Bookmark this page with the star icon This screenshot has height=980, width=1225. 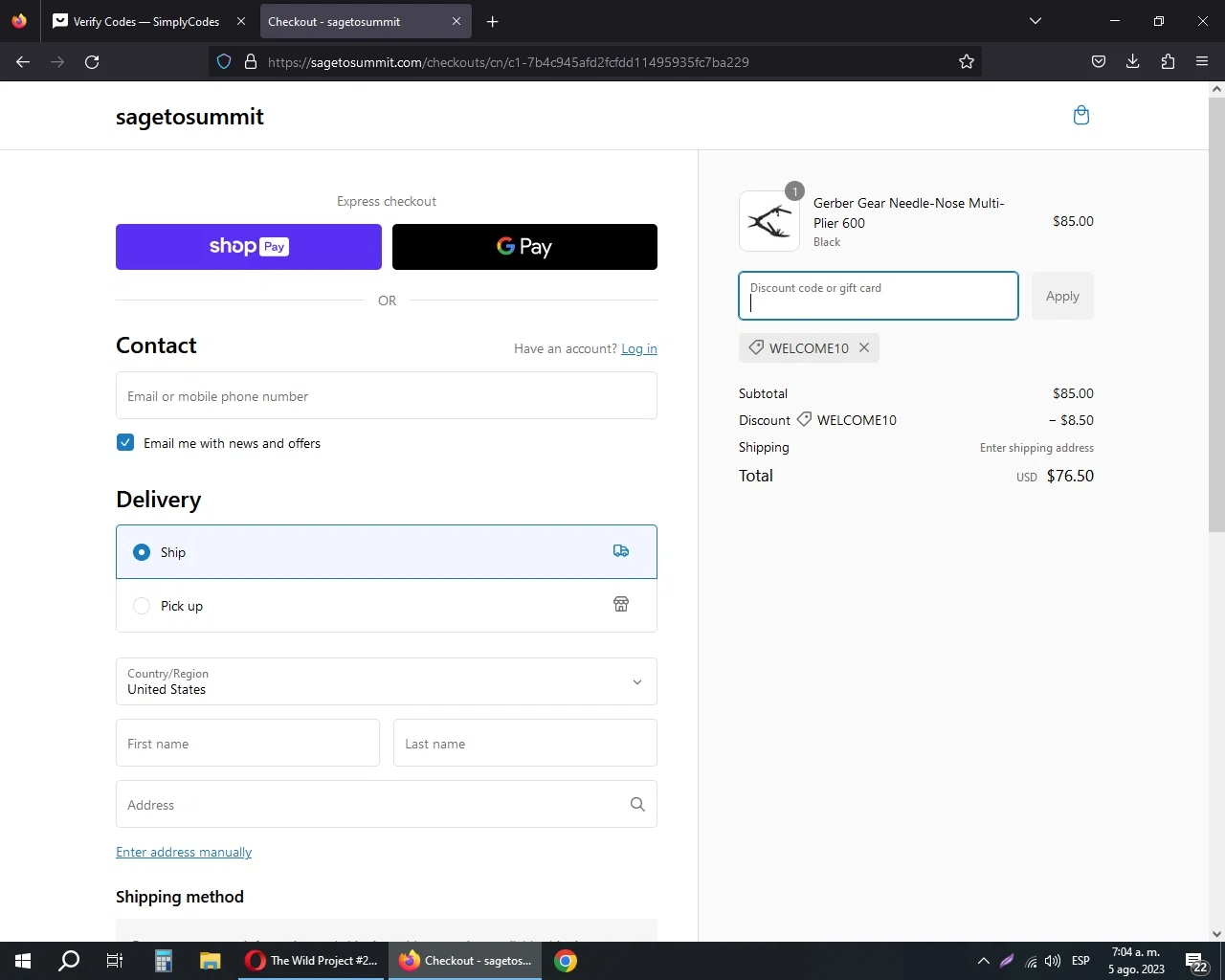pyautogui.click(x=967, y=62)
